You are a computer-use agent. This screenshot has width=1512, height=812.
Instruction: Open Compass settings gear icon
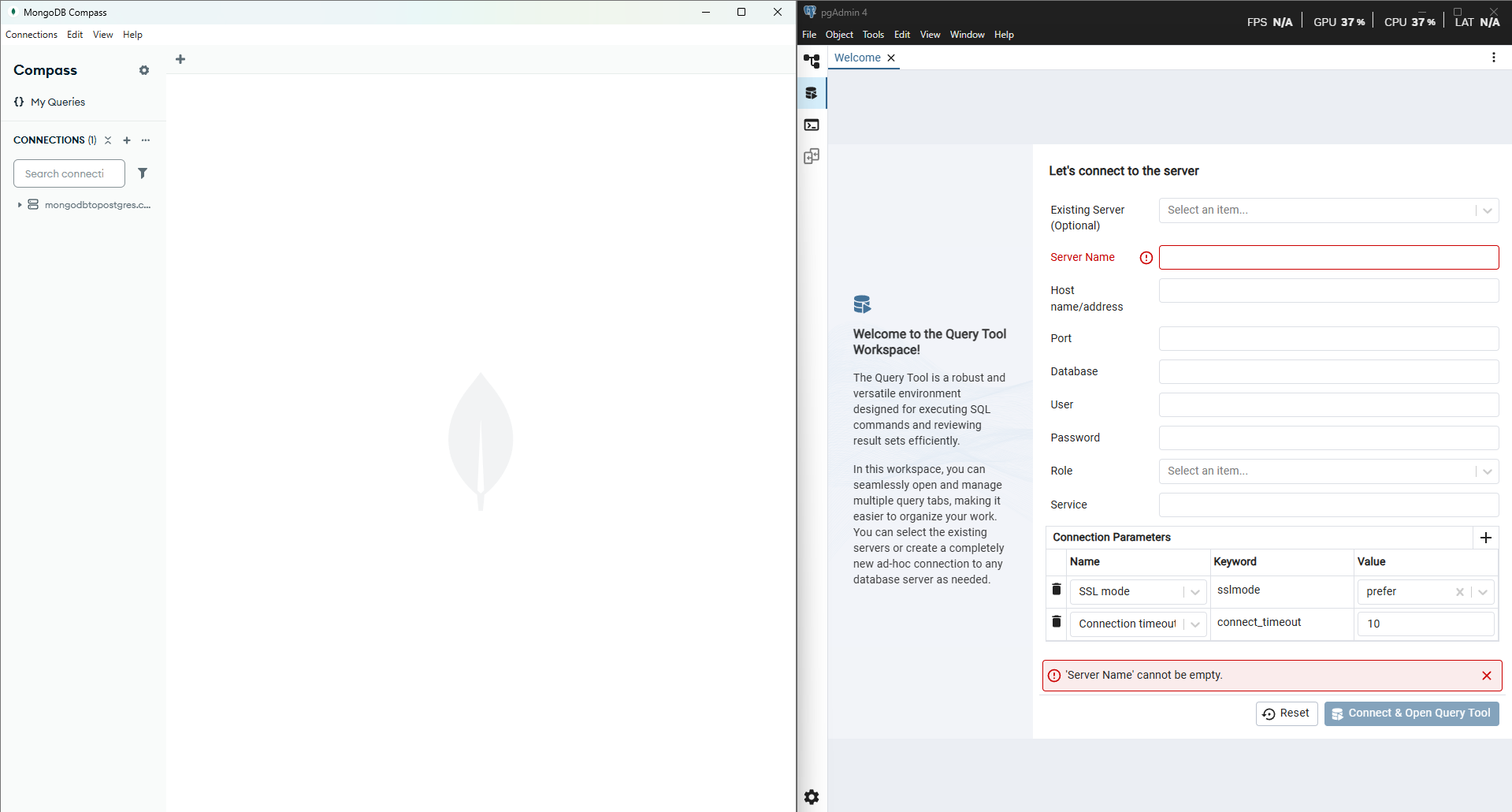144,70
